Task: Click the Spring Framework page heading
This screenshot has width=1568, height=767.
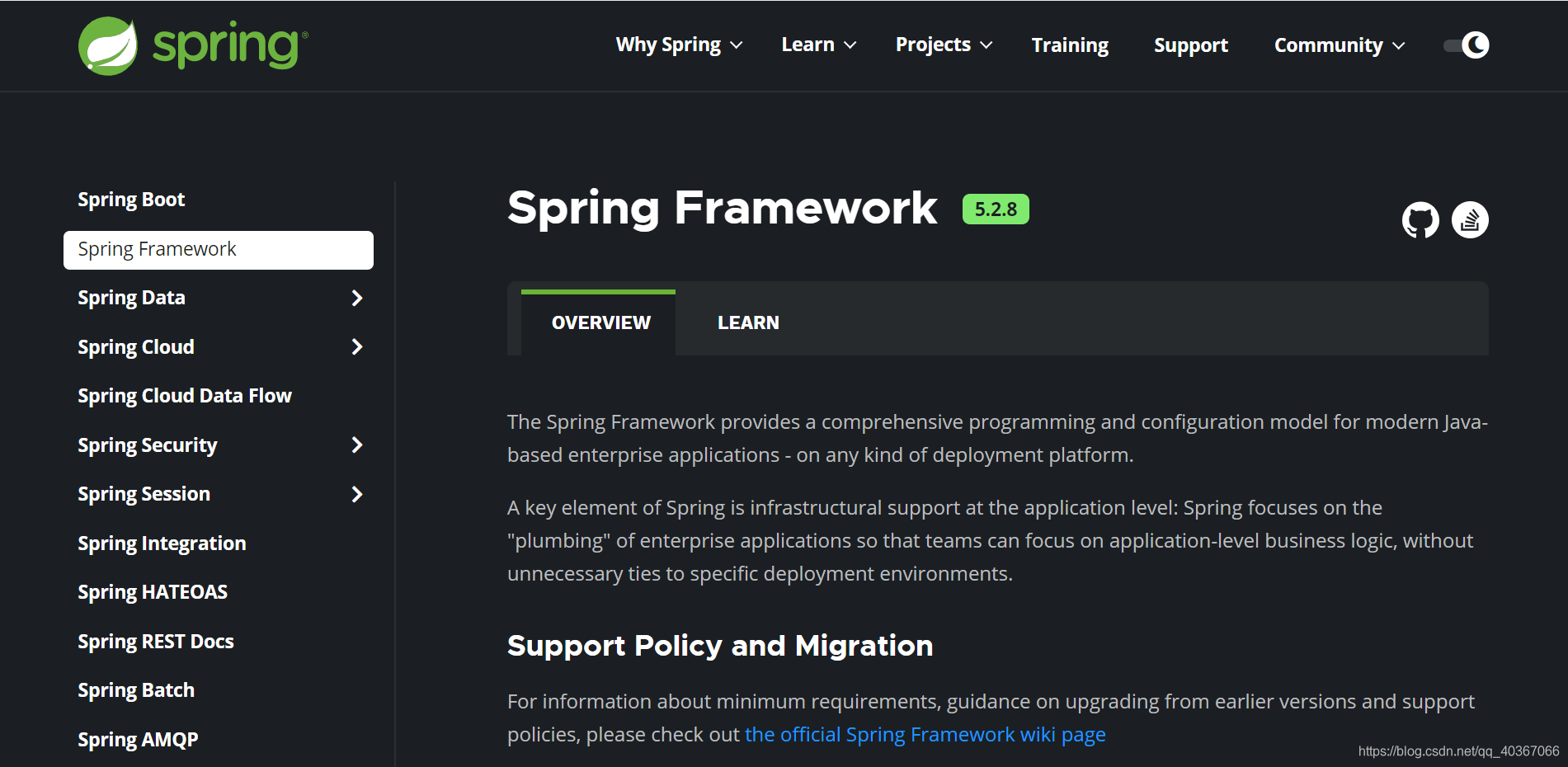Action: click(x=723, y=208)
